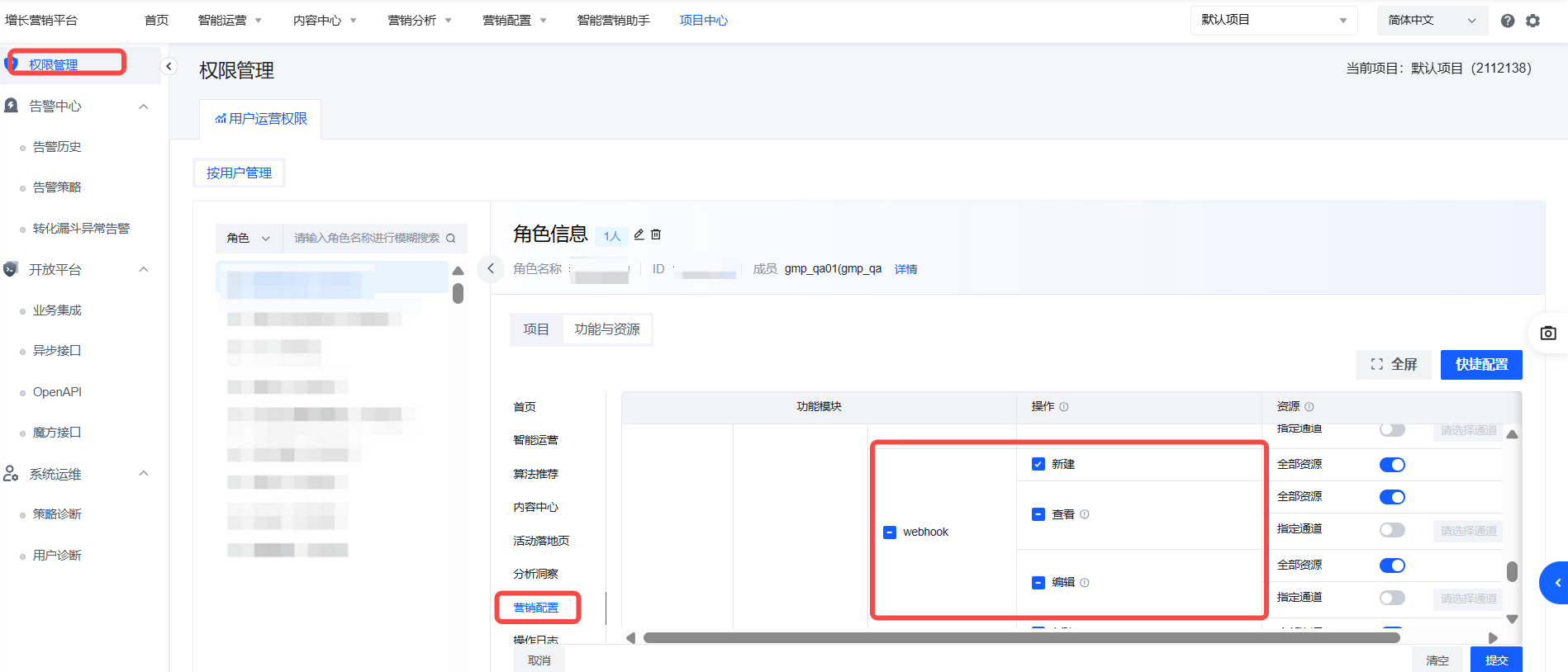
Task: Uncheck the 新建 checkbox for webhook
Action: click(1038, 464)
